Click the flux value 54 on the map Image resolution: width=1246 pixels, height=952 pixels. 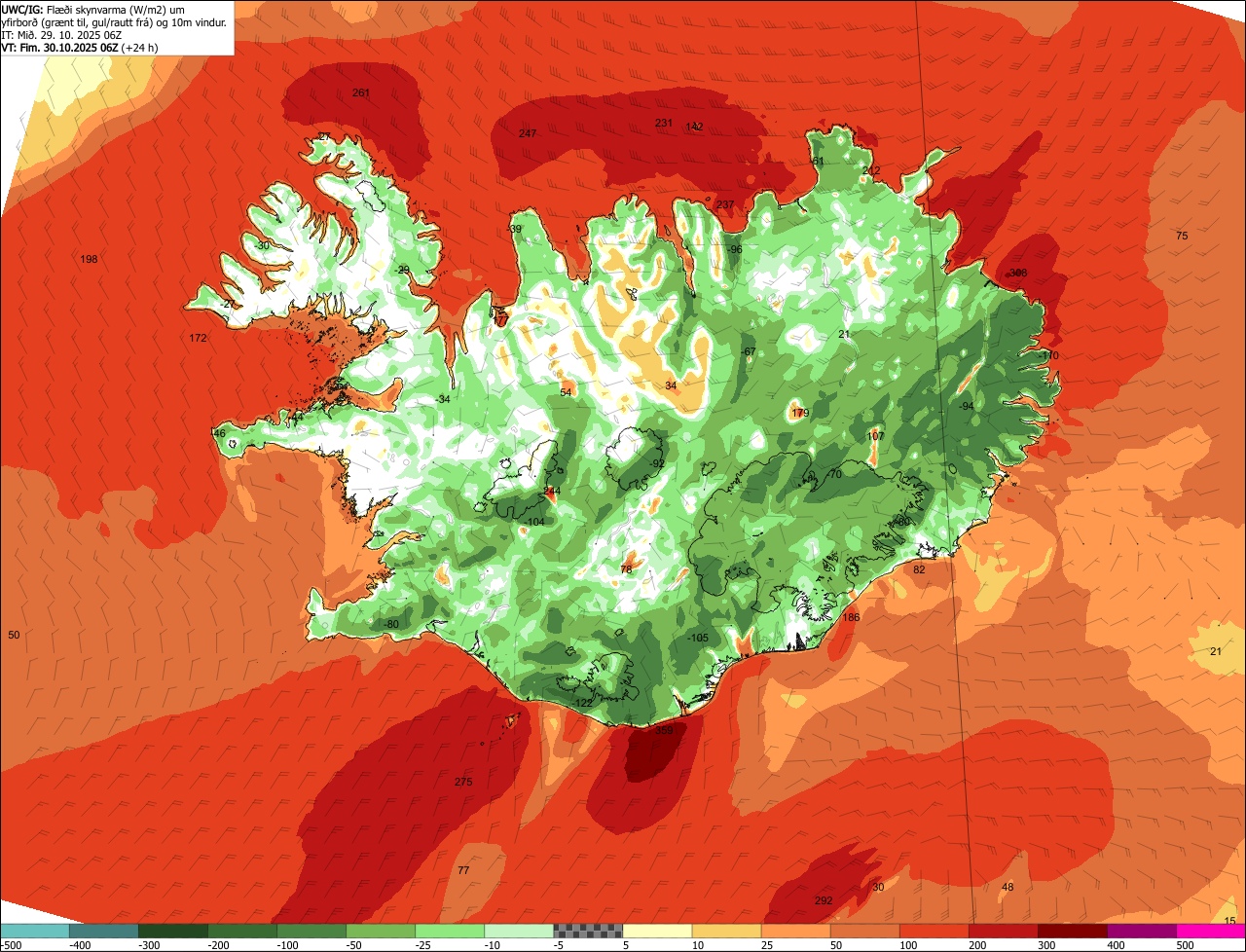(566, 393)
